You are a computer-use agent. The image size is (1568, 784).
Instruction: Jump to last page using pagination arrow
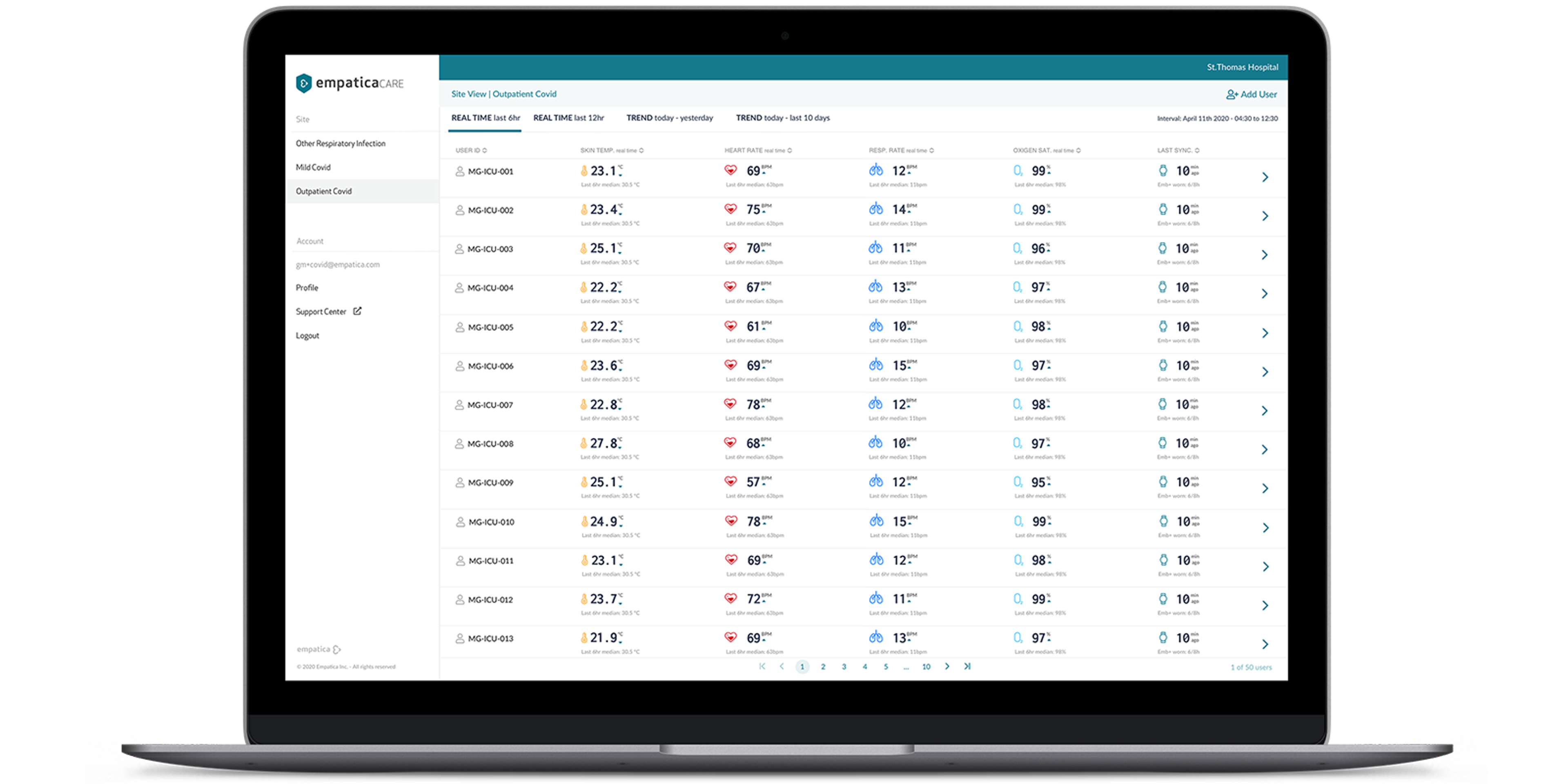pyautogui.click(x=967, y=666)
